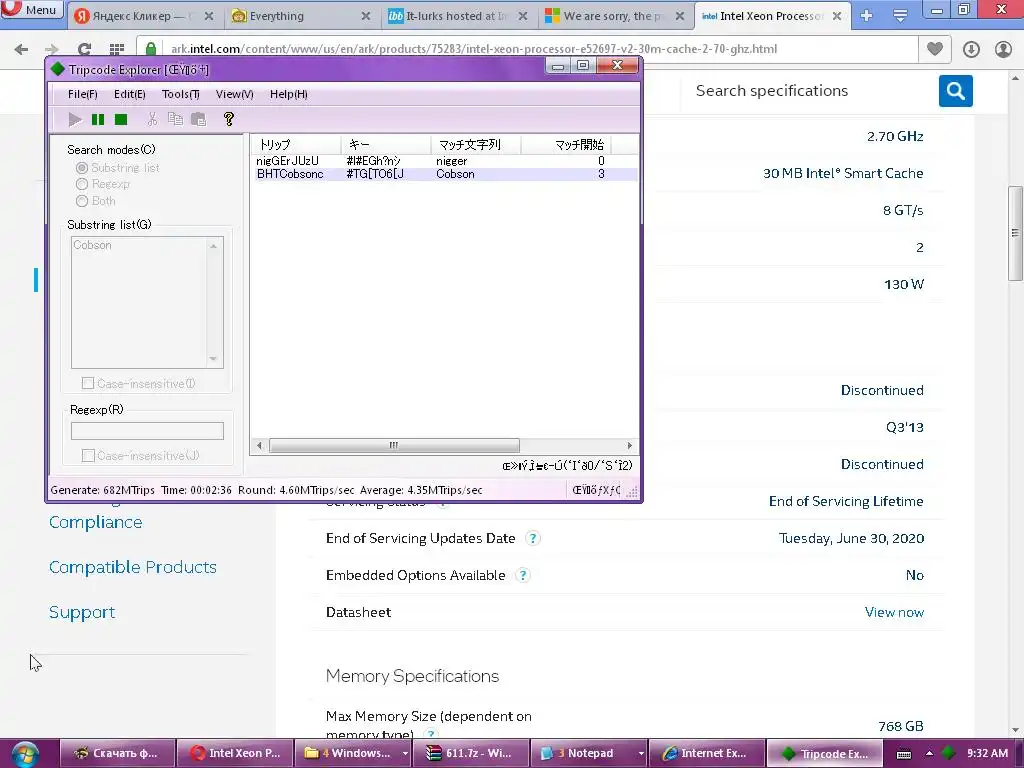Open the Tools(T) menu
The width and height of the screenshot is (1024, 768).
[180, 94]
